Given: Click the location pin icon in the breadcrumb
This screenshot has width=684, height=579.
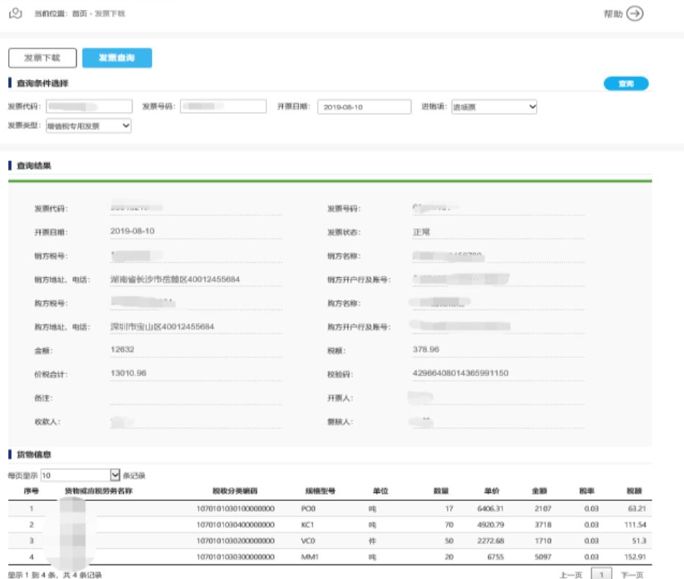Looking at the screenshot, I should pos(14,12).
